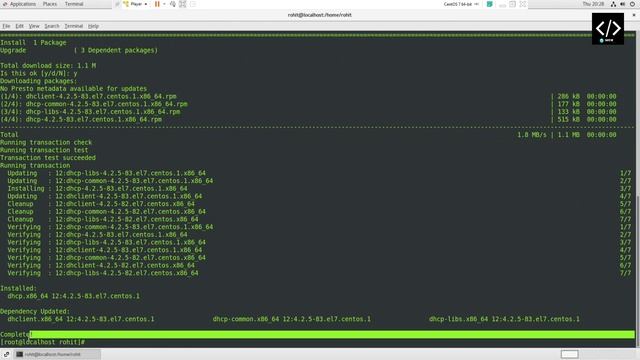The width and height of the screenshot is (640, 360).
Task: Click the 'Running transaction check' line
Action: (46, 142)
